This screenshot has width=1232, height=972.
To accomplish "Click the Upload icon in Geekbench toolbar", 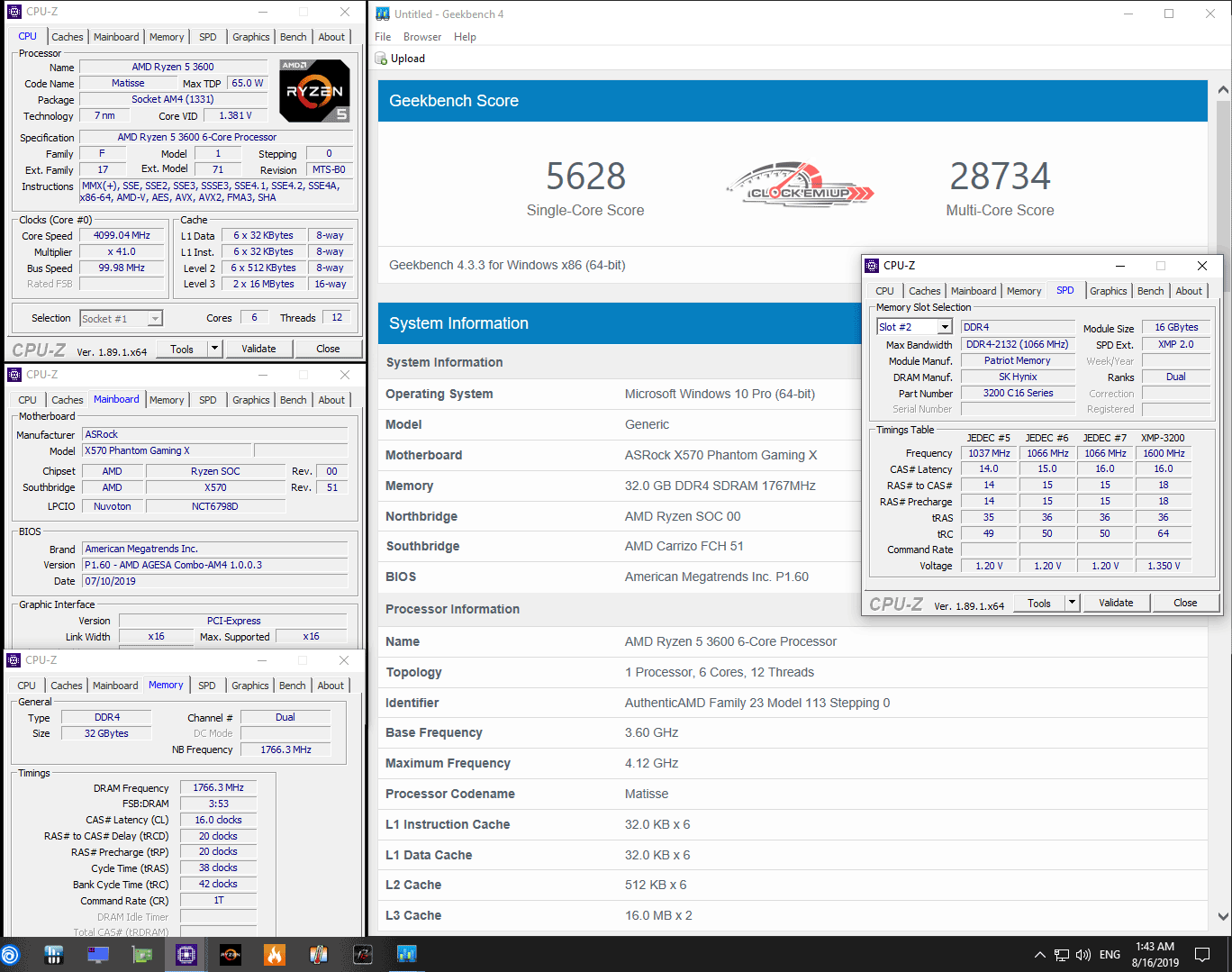I will tap(381, 59).
